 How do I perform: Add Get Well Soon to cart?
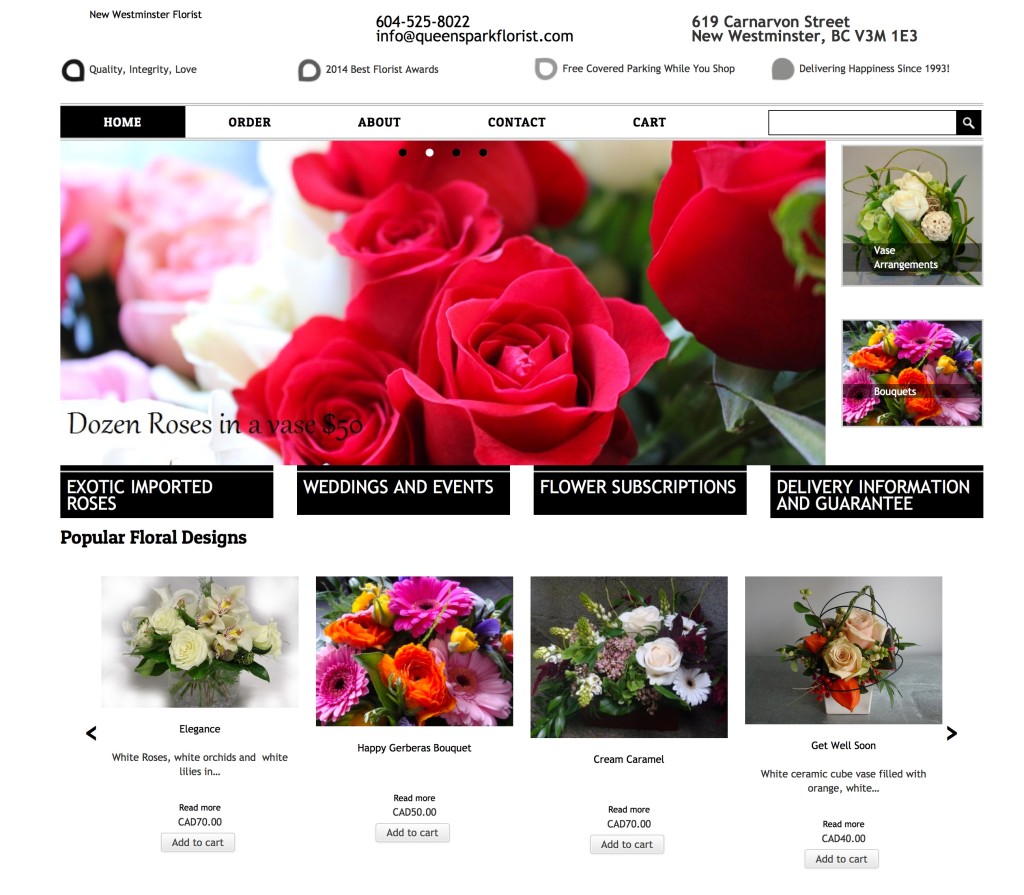pos(841,858)
